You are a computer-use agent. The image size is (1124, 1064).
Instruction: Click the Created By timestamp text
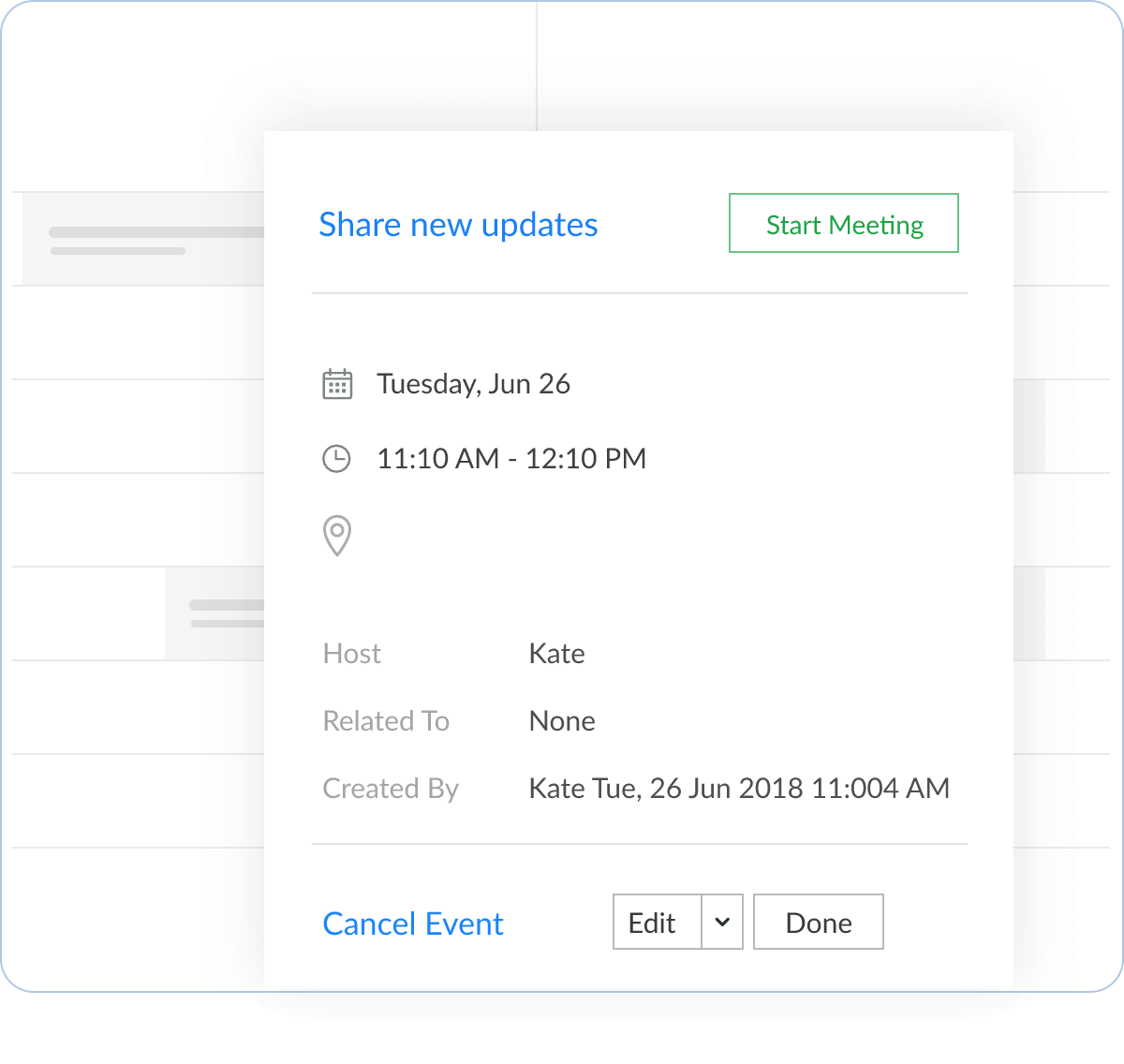[739, 789]
